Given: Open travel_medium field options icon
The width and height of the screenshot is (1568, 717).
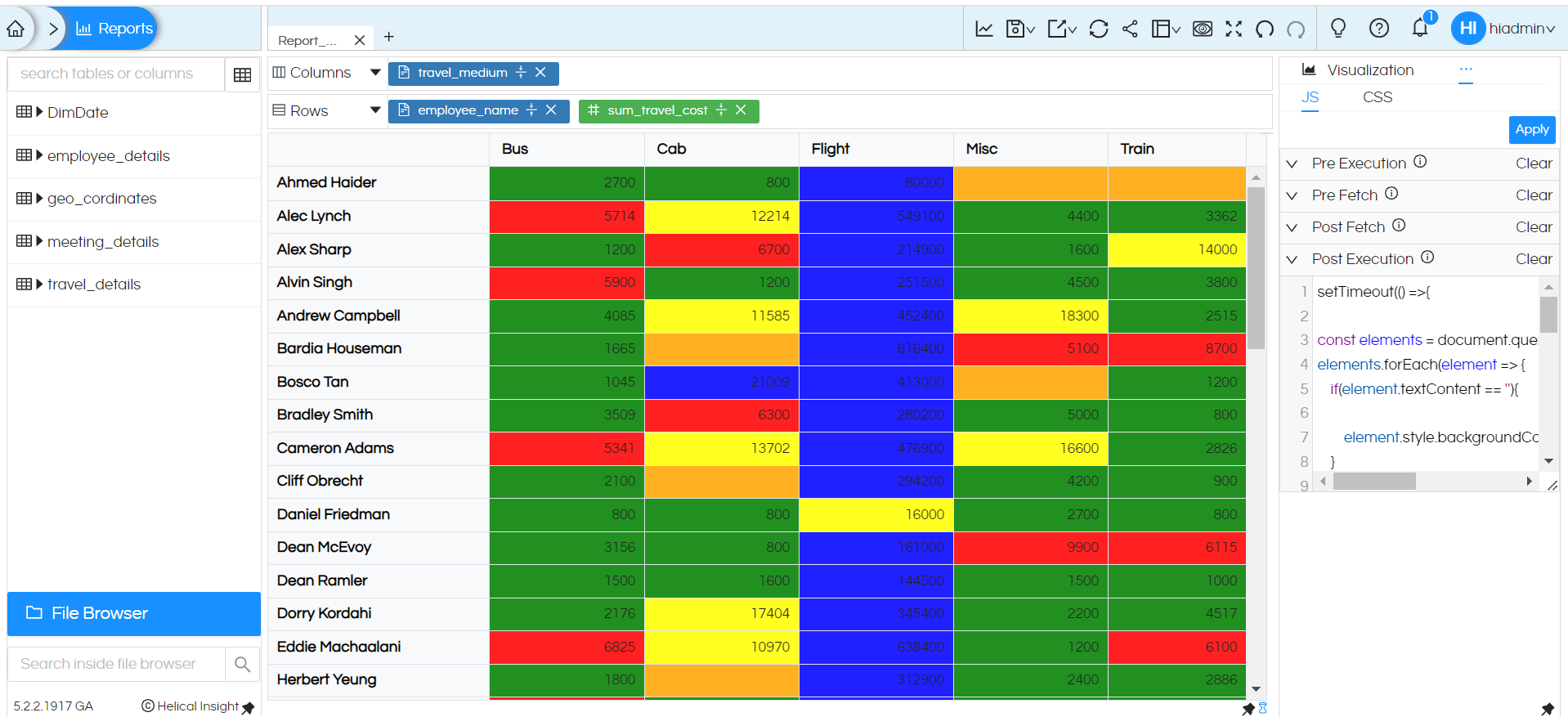Looking at the screenshot, I should tap(521, 73).
